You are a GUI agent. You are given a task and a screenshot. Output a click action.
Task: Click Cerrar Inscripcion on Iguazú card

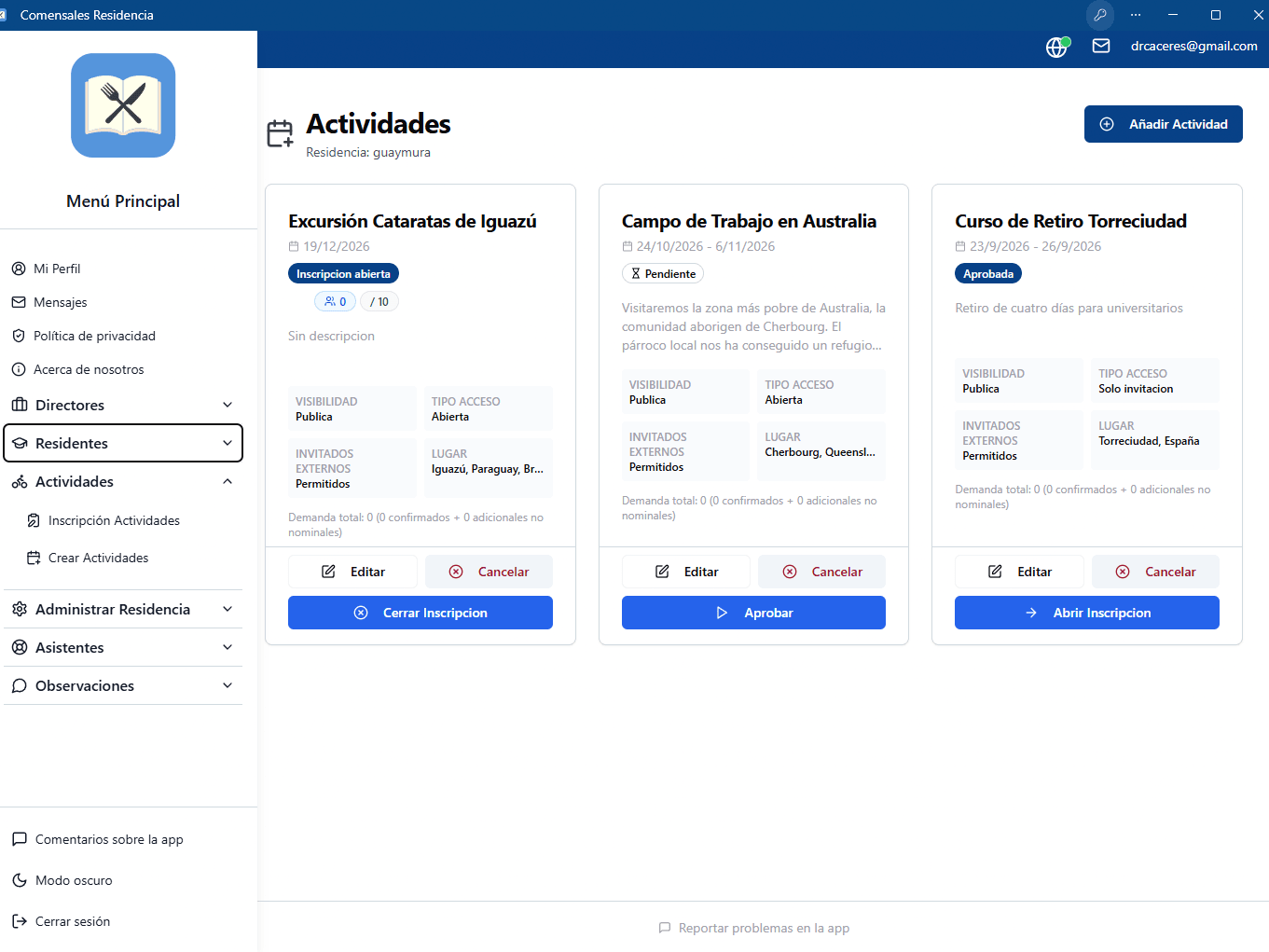click(421, 613)
